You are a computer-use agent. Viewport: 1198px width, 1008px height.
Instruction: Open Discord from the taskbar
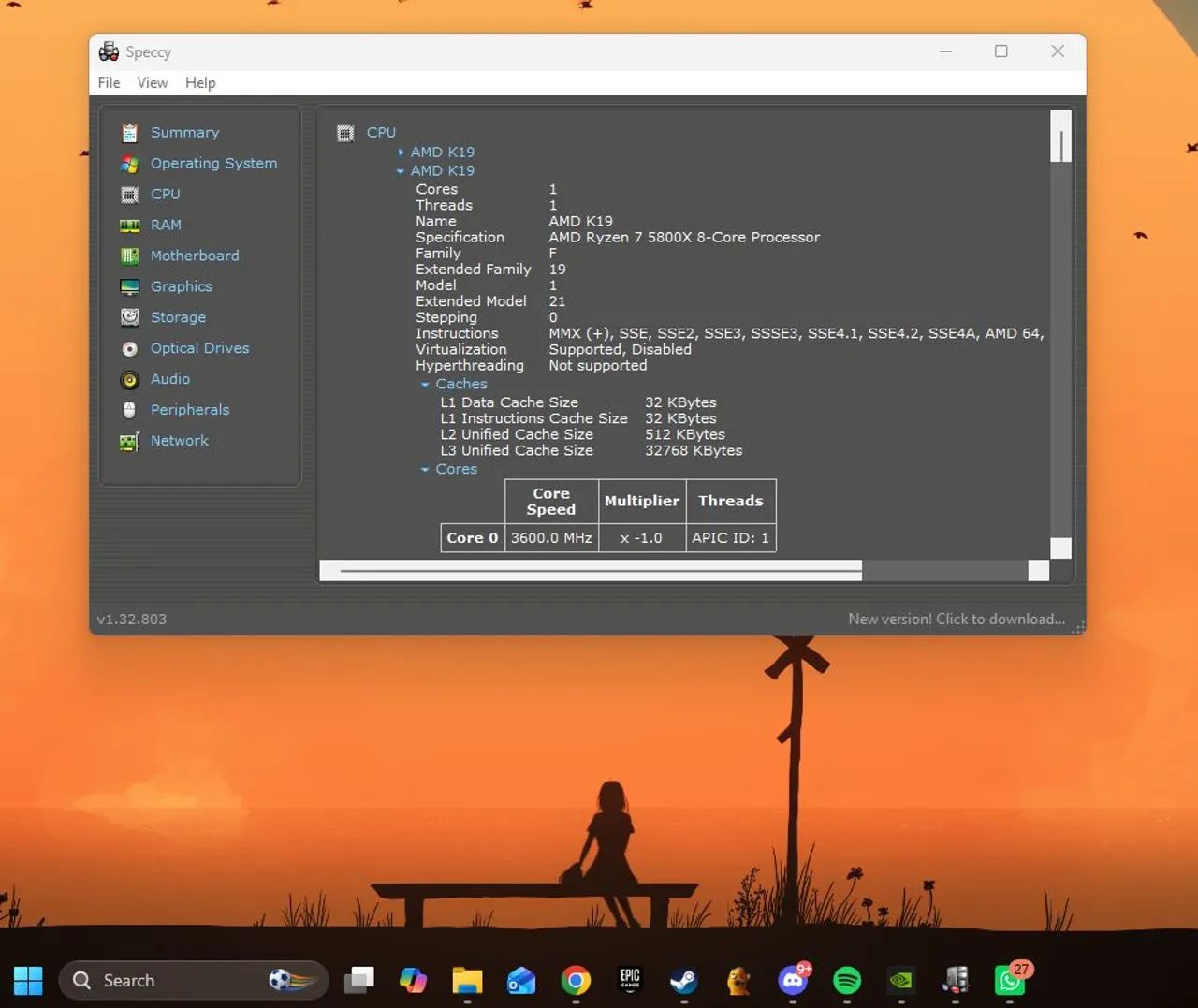tap(793, 980)
